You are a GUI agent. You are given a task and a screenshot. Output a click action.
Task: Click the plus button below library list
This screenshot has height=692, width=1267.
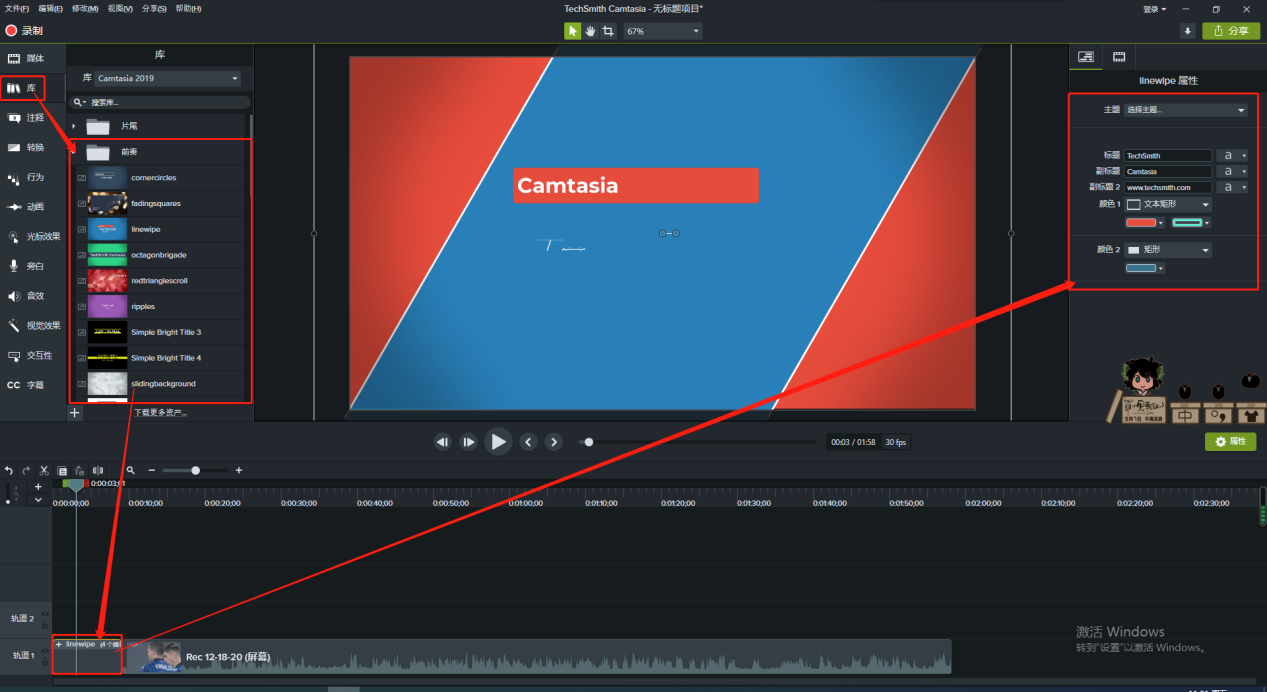75,413
